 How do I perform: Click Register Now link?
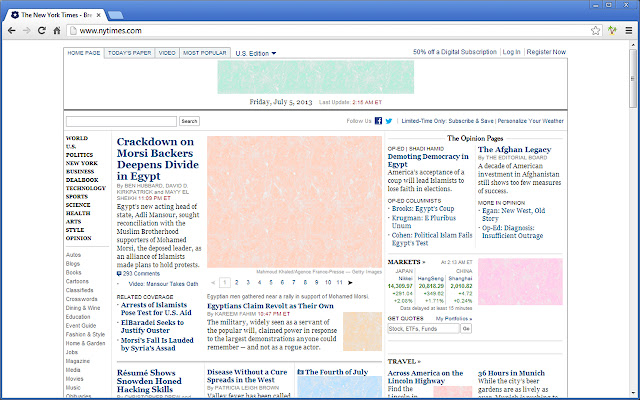point(546,52)
